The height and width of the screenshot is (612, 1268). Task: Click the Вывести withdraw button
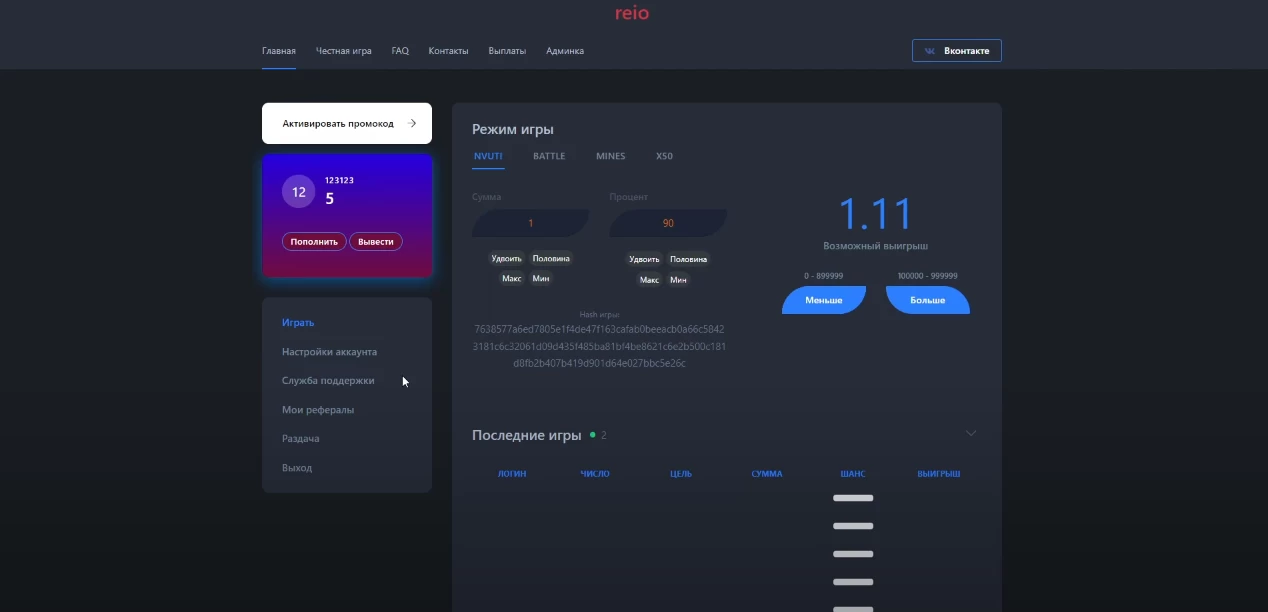tap(376, 241)
